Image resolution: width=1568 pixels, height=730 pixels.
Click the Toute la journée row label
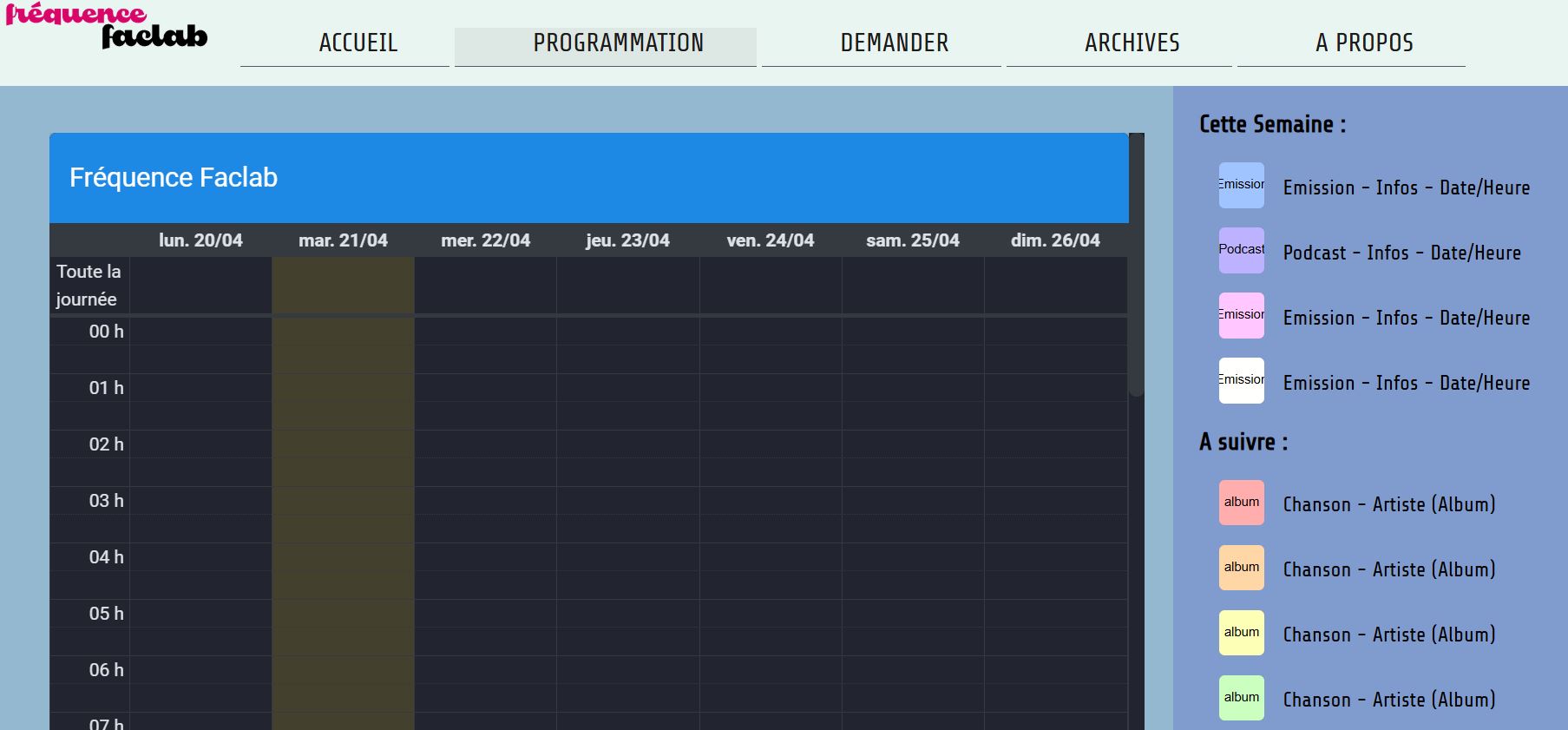pyautogui.click(x=89, y=285)
